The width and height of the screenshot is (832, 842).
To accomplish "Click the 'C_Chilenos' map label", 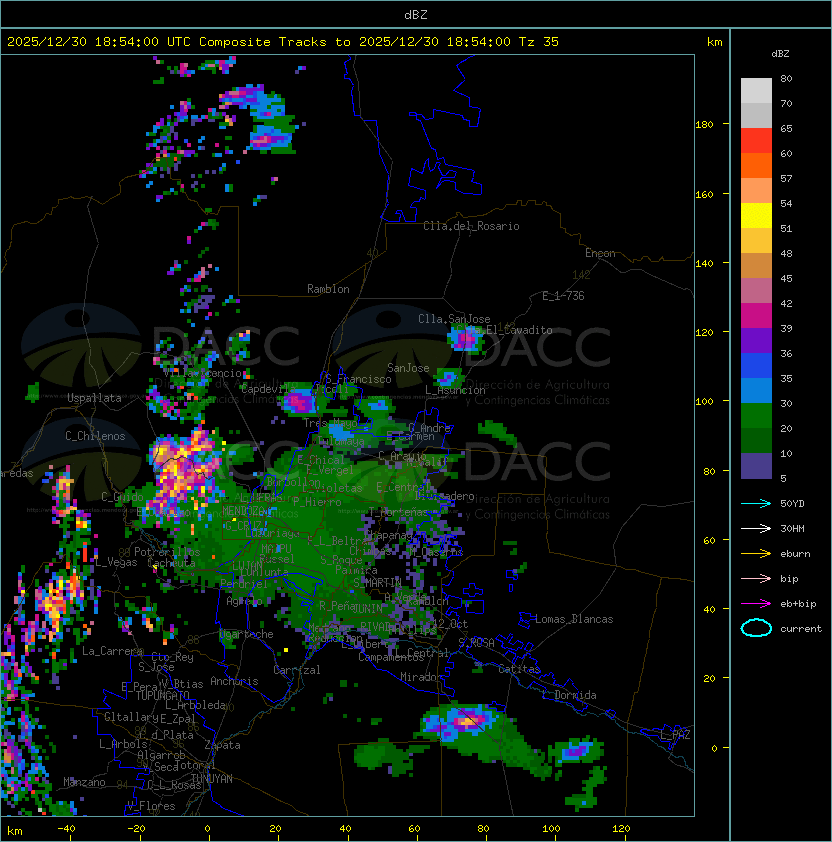I will point(95,436).
